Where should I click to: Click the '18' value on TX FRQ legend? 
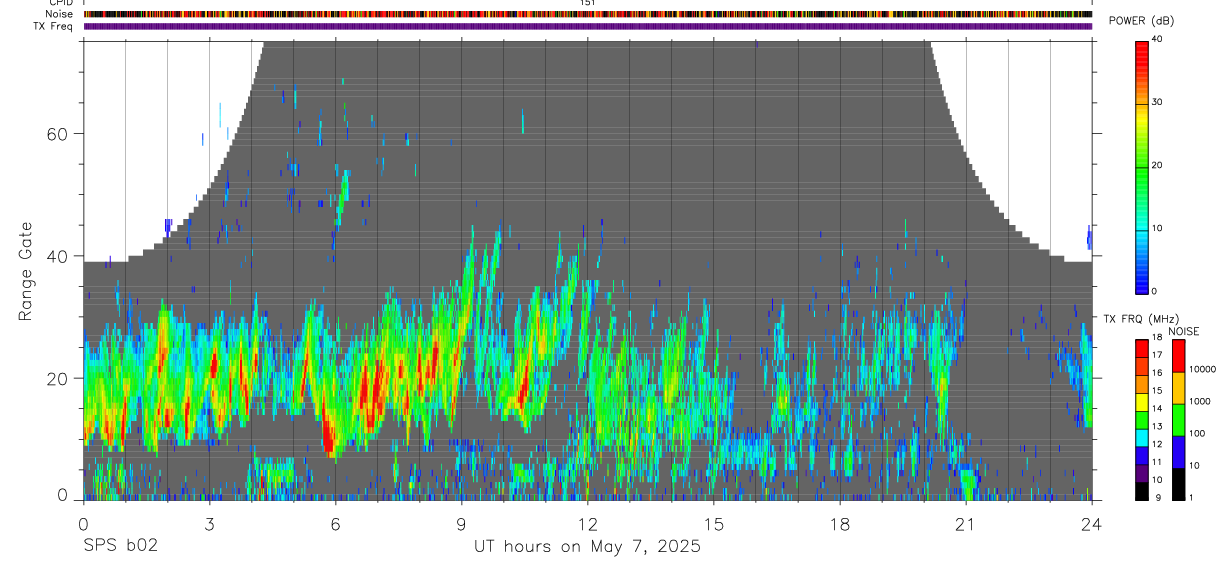1156,337
